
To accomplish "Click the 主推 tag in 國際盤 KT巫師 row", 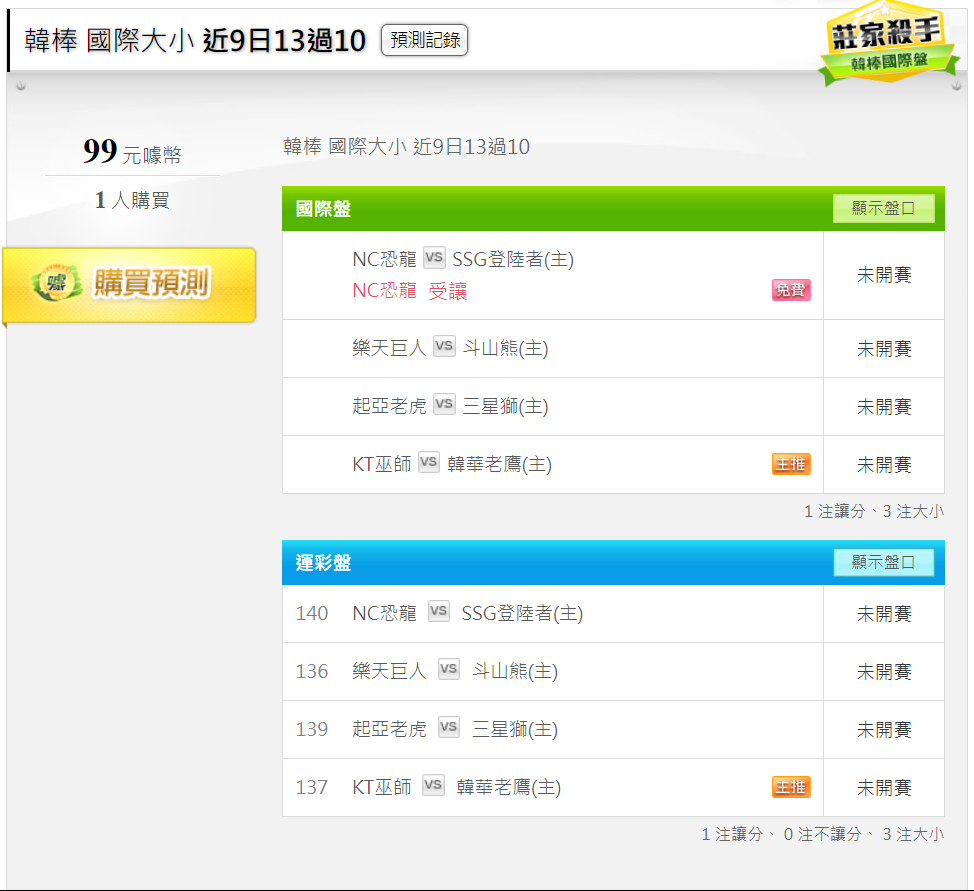I will pos(791,464).
